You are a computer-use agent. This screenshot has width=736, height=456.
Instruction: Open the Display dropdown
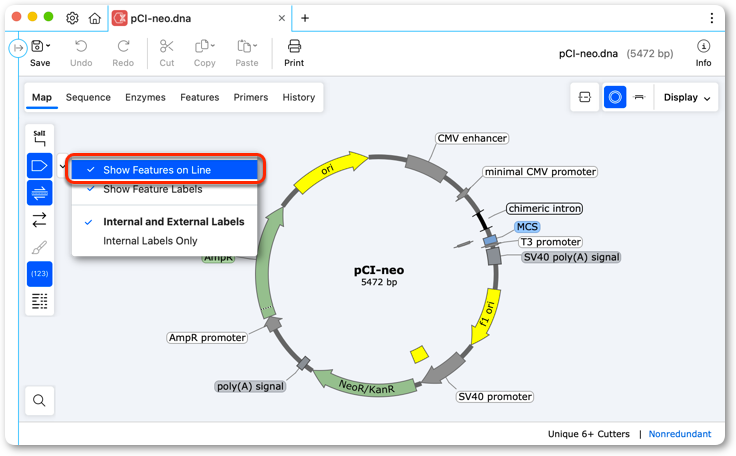(x=687, y=97)
